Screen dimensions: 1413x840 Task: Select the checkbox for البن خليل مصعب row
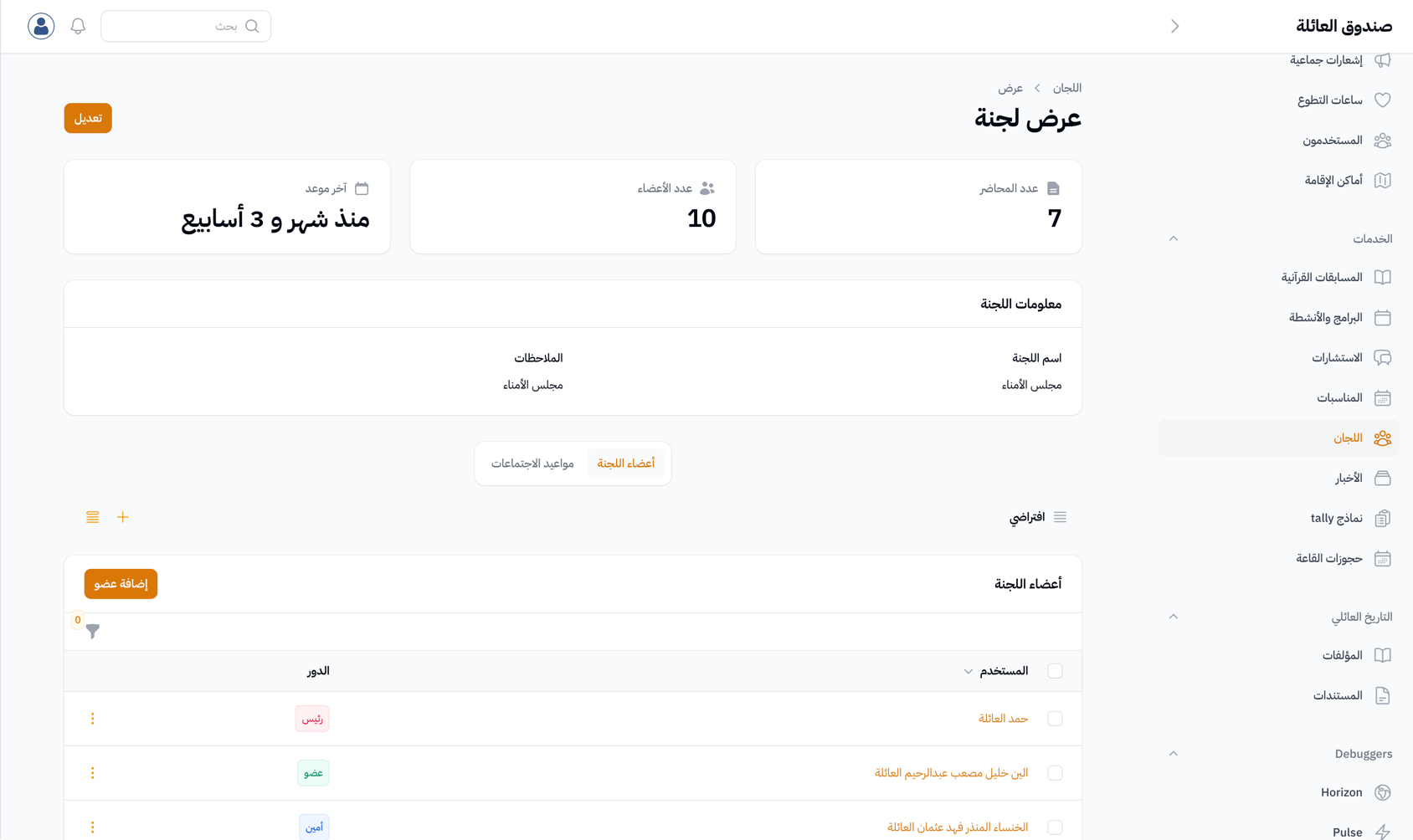click(1055, 772)
